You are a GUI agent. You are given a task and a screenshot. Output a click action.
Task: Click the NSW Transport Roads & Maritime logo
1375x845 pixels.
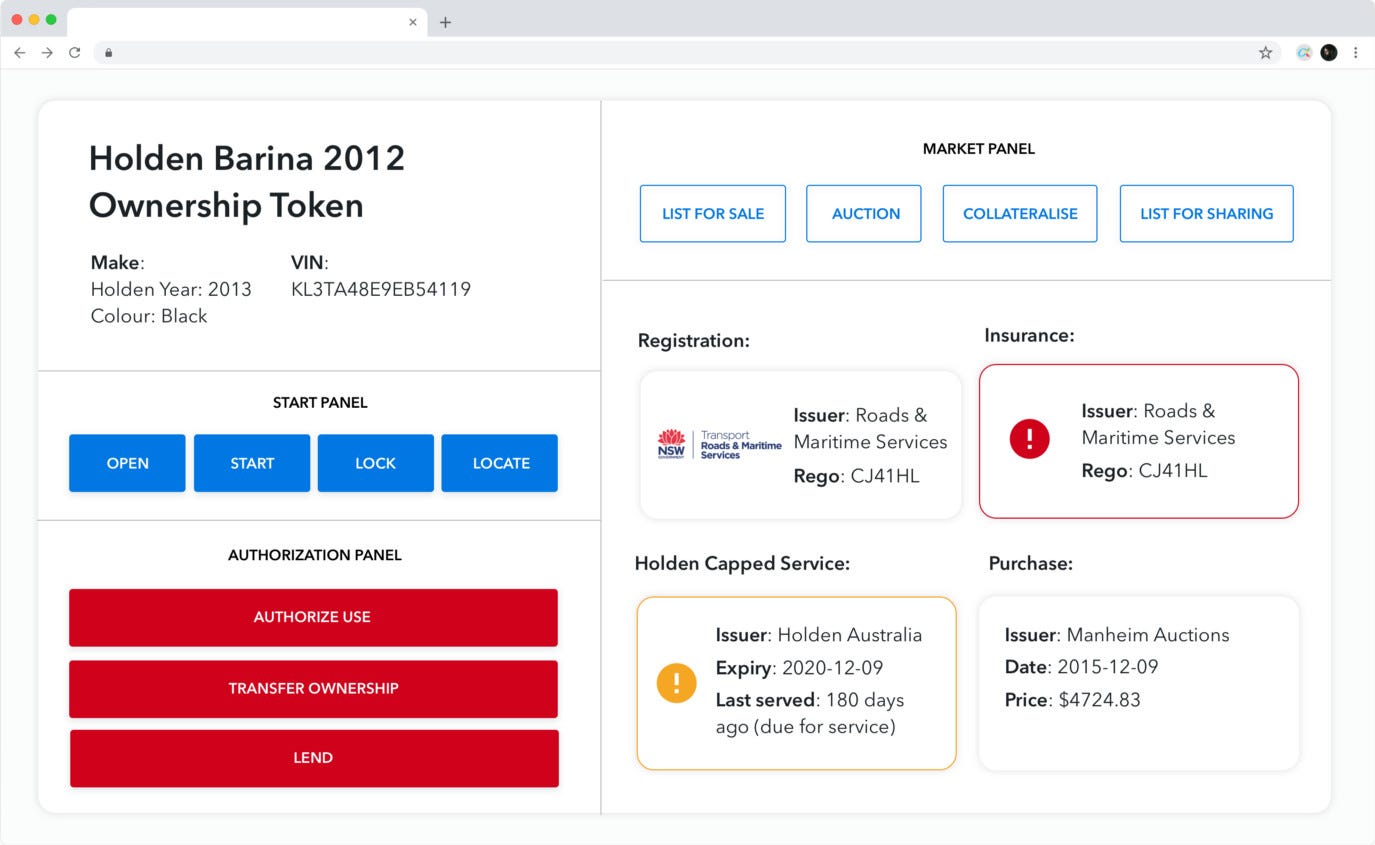click(x=719, y=445)
